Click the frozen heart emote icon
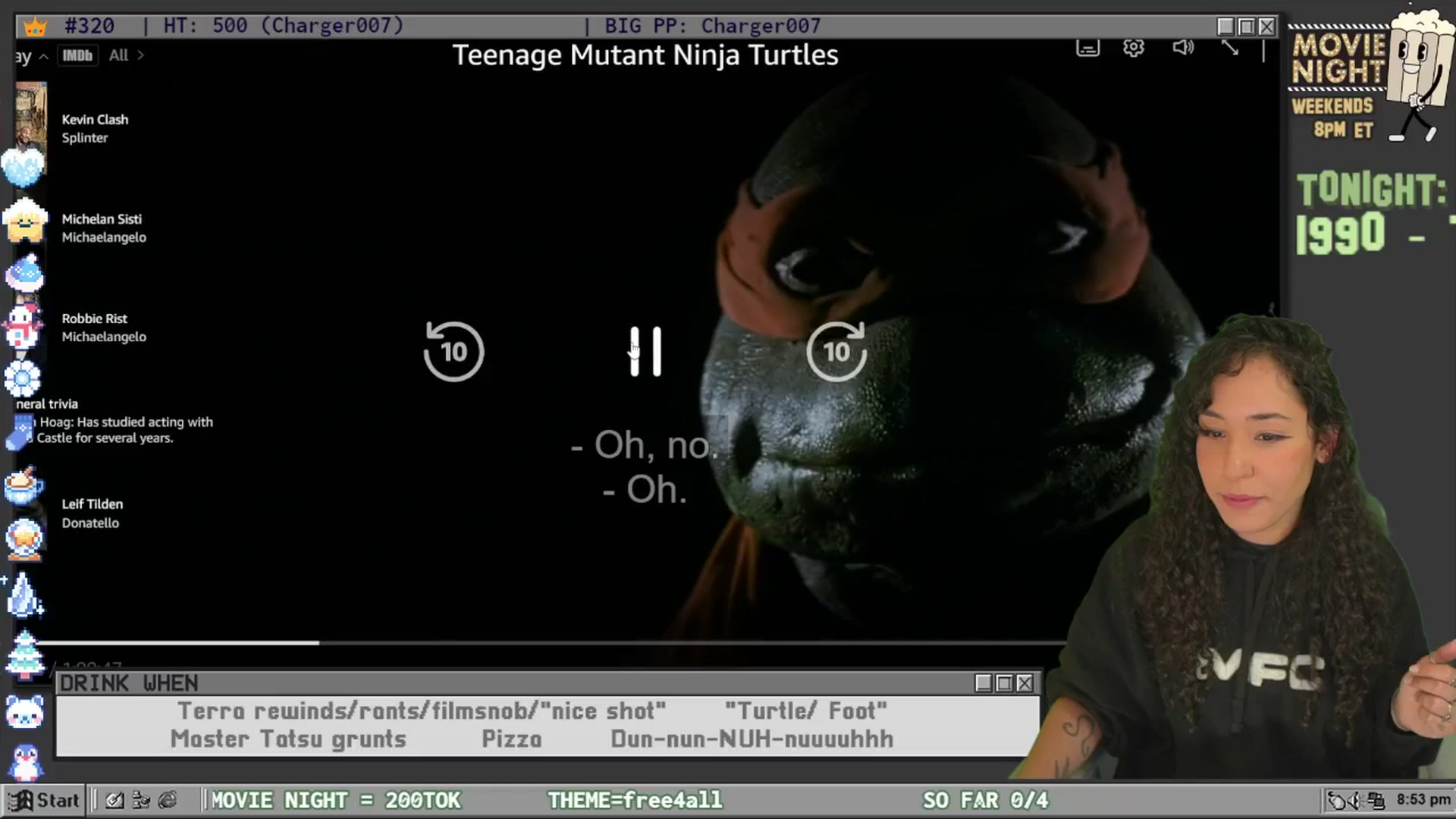Screen dimensions: 1456x819 23,167
